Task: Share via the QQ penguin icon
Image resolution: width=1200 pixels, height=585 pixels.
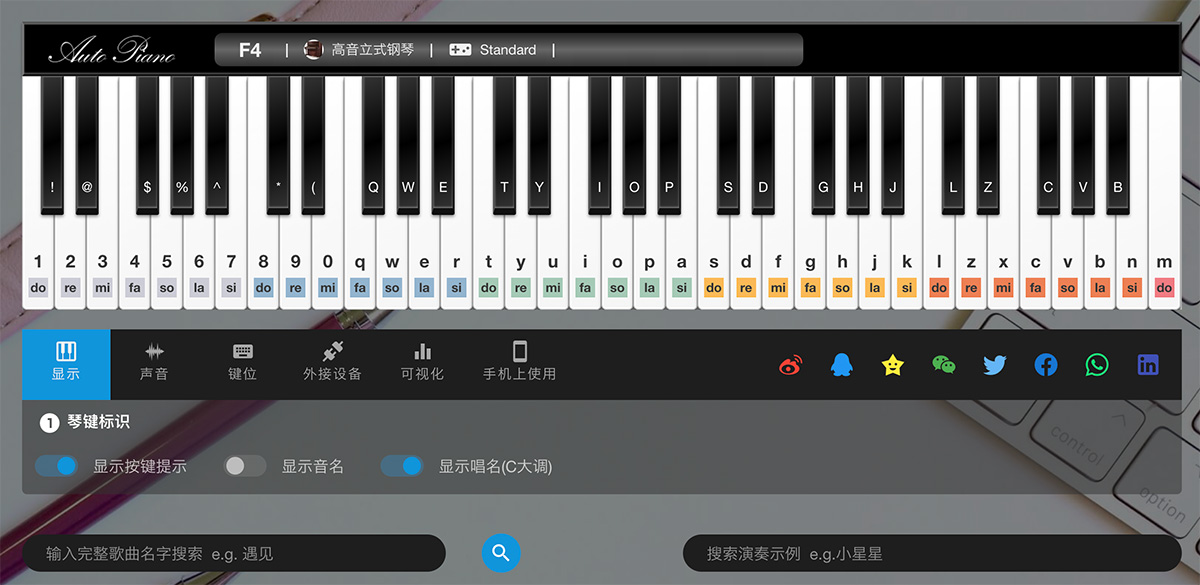Action: point(842,365)
